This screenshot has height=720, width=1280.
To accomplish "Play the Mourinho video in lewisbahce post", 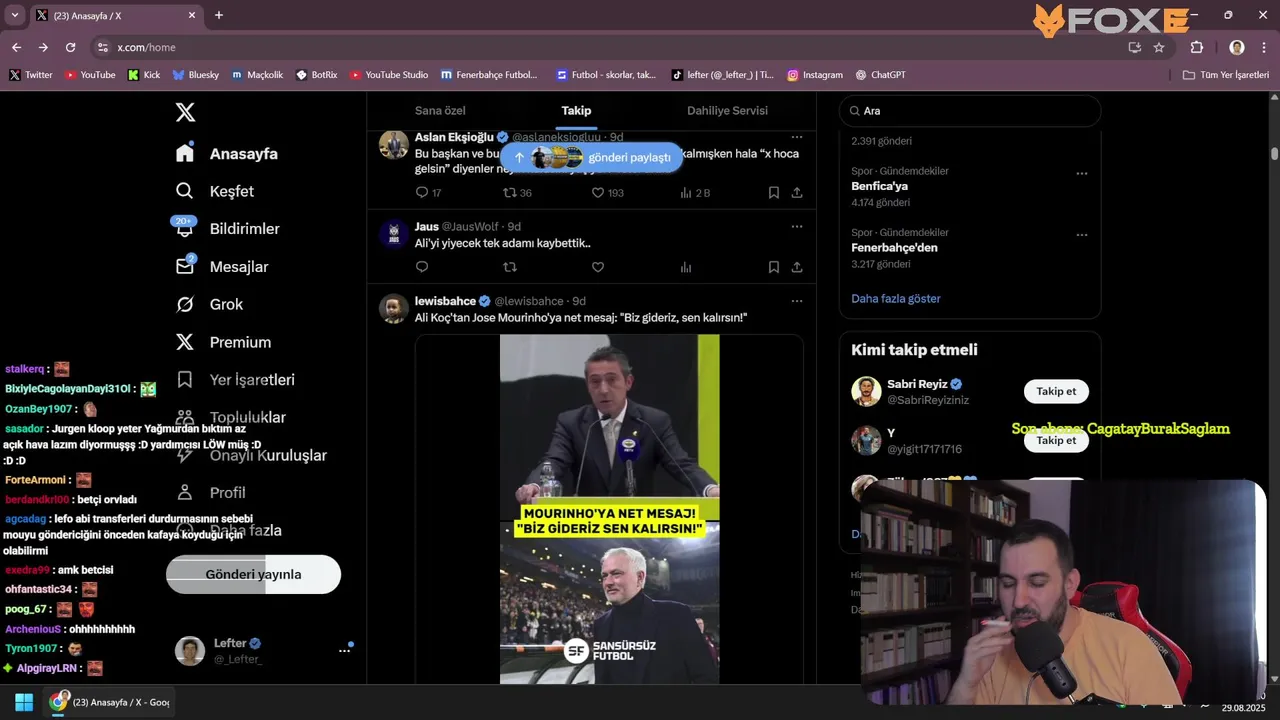I will 609,509.
